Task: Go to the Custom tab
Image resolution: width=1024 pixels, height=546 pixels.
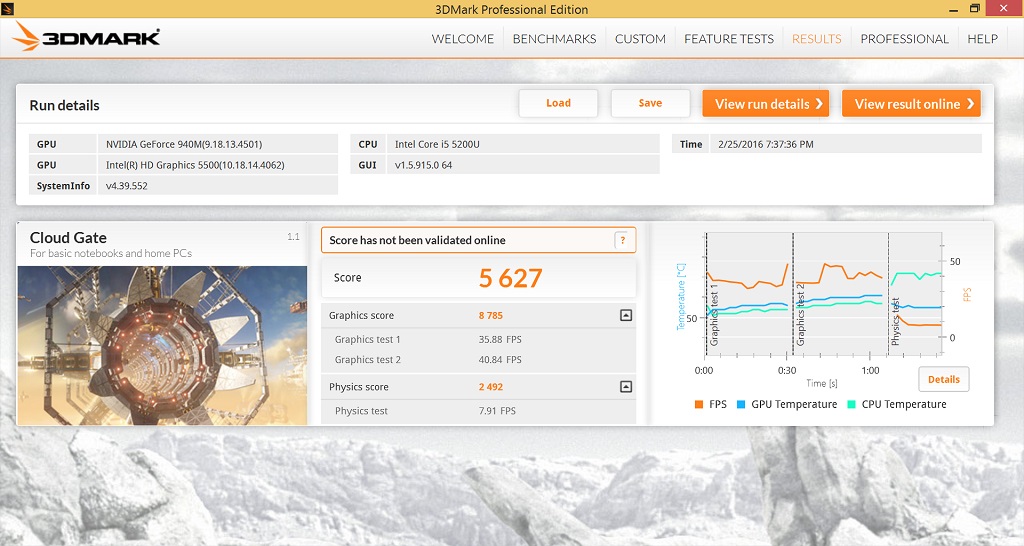Action: [x=640, y=39]
